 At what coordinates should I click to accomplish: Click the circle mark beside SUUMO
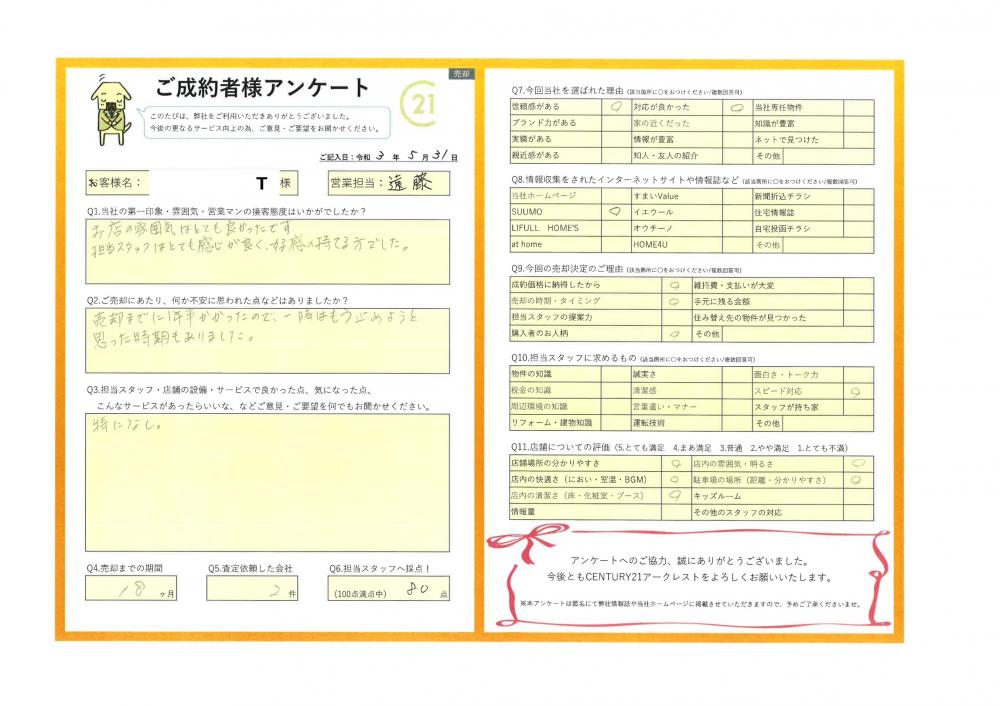tap(615, 212)
